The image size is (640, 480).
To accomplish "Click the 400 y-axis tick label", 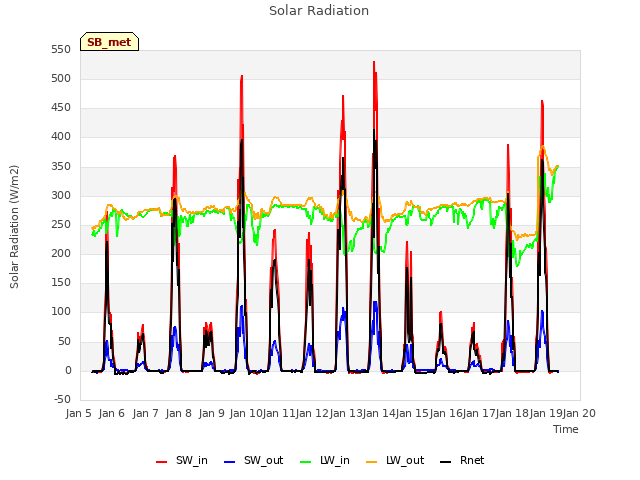I will (x=61, y=137).
